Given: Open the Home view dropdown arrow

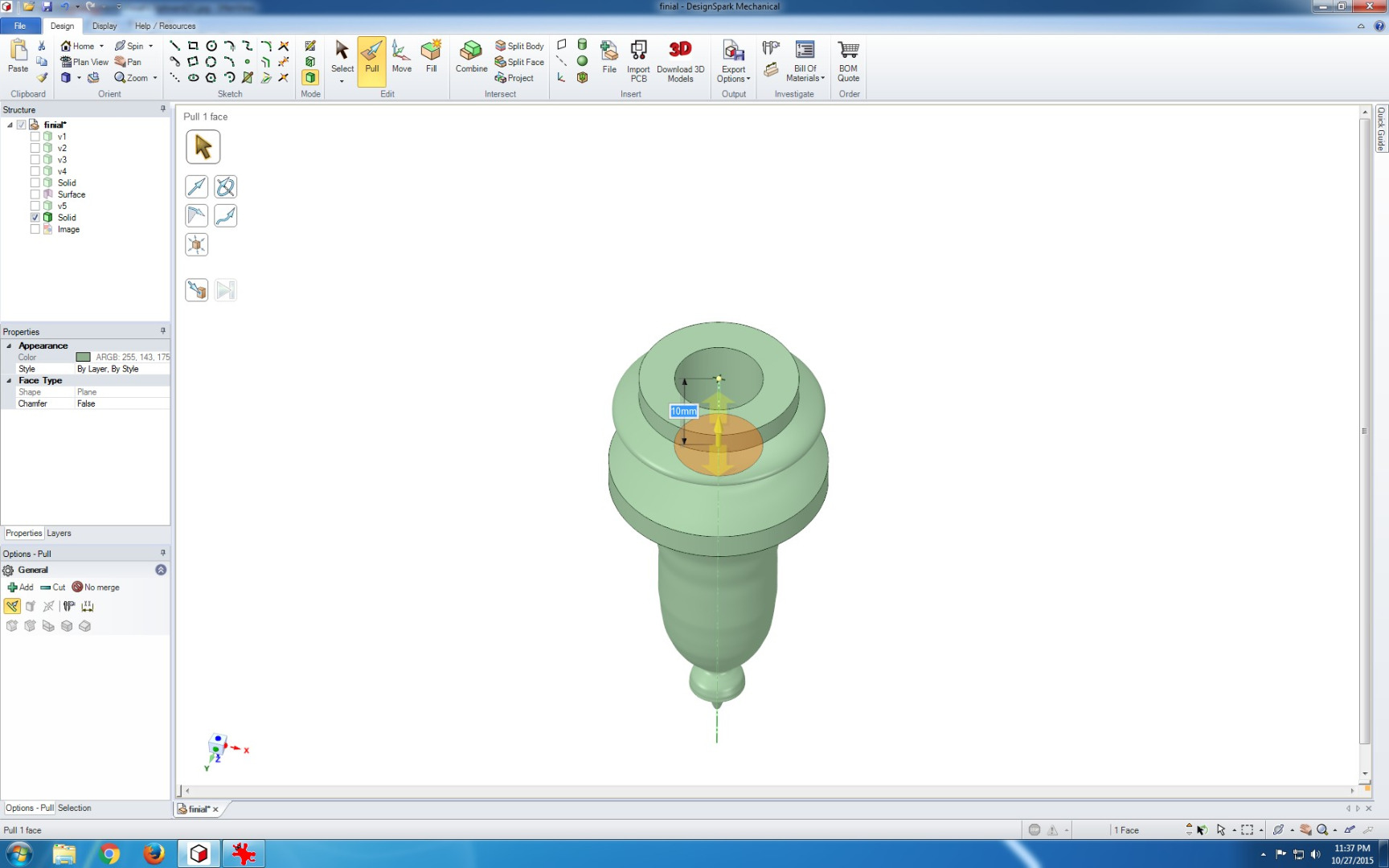Looking at the screenshot, I should pos(101,46).
